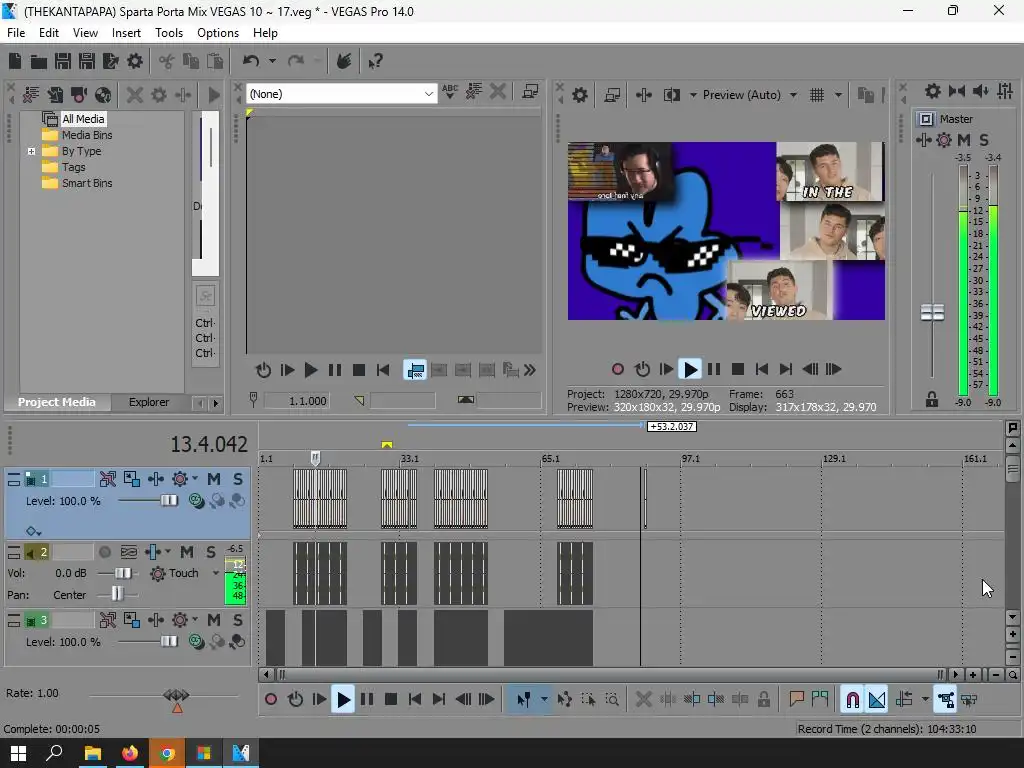Open Touch automation mode dropdown on track 2

click(x=216, y=573)
